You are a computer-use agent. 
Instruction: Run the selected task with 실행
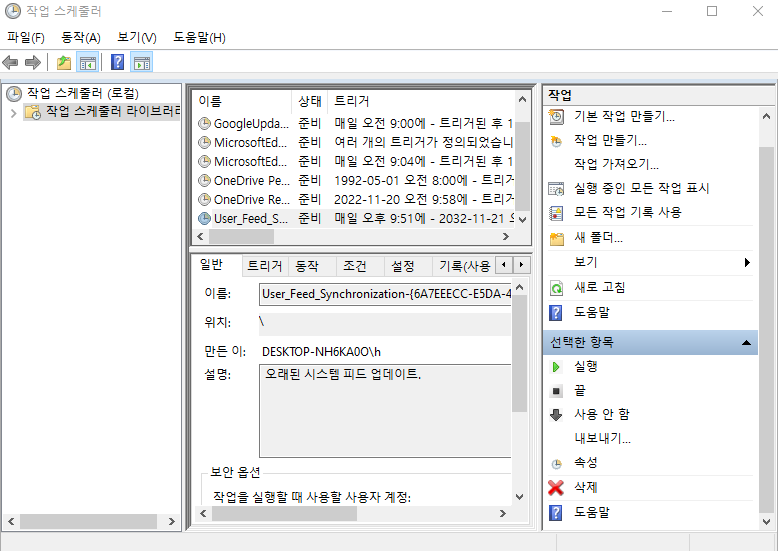click(586, 366)
